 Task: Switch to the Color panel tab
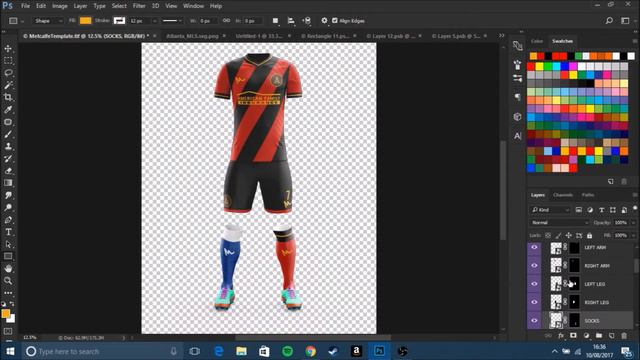[x=537, y=41]
